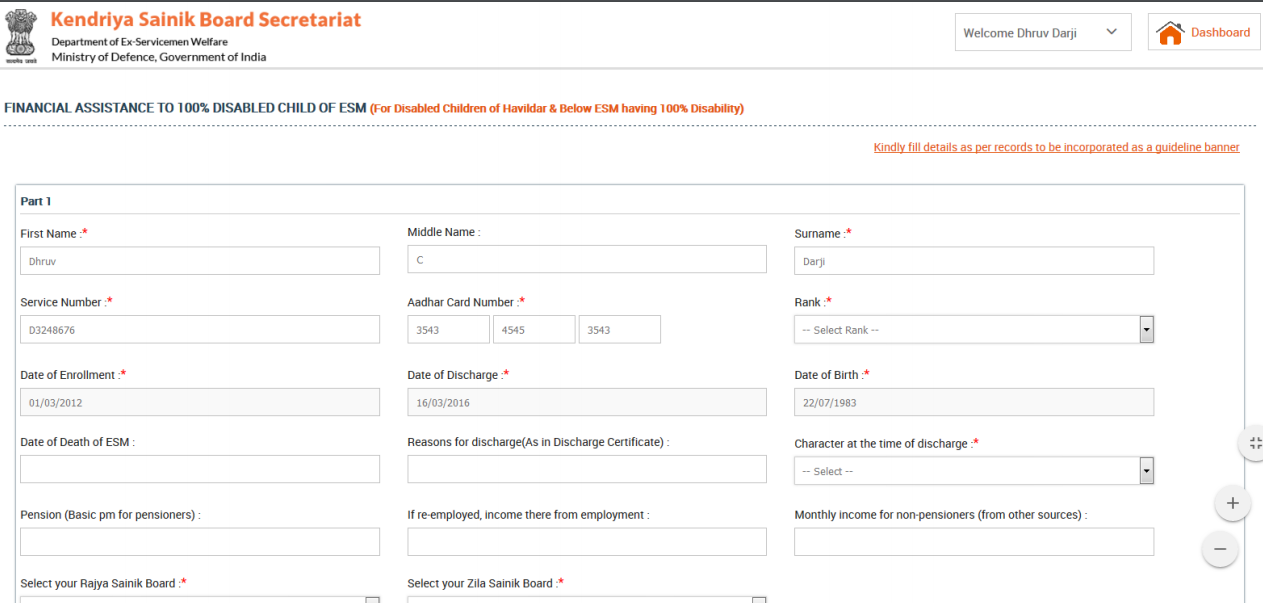
Task: Open the guideline banner details link
Action: tap(1056, 147)
